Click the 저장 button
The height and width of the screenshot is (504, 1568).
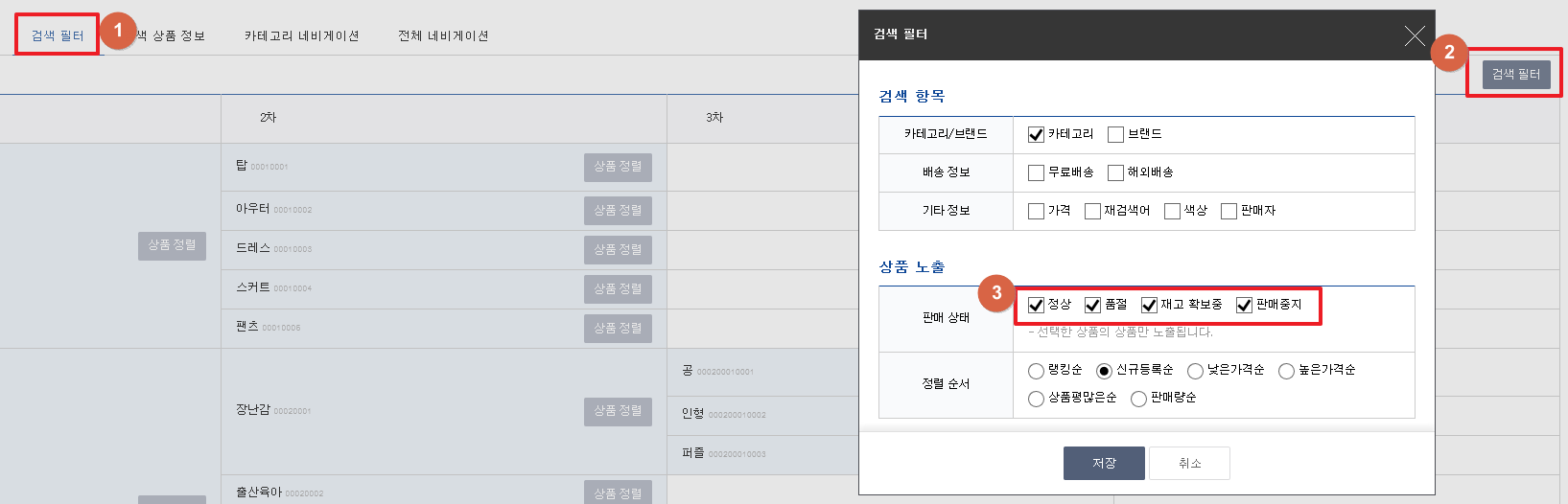1104,463
